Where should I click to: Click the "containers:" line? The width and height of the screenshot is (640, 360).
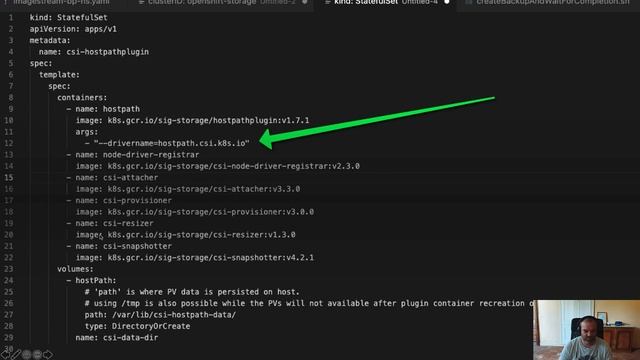(82, 98)
